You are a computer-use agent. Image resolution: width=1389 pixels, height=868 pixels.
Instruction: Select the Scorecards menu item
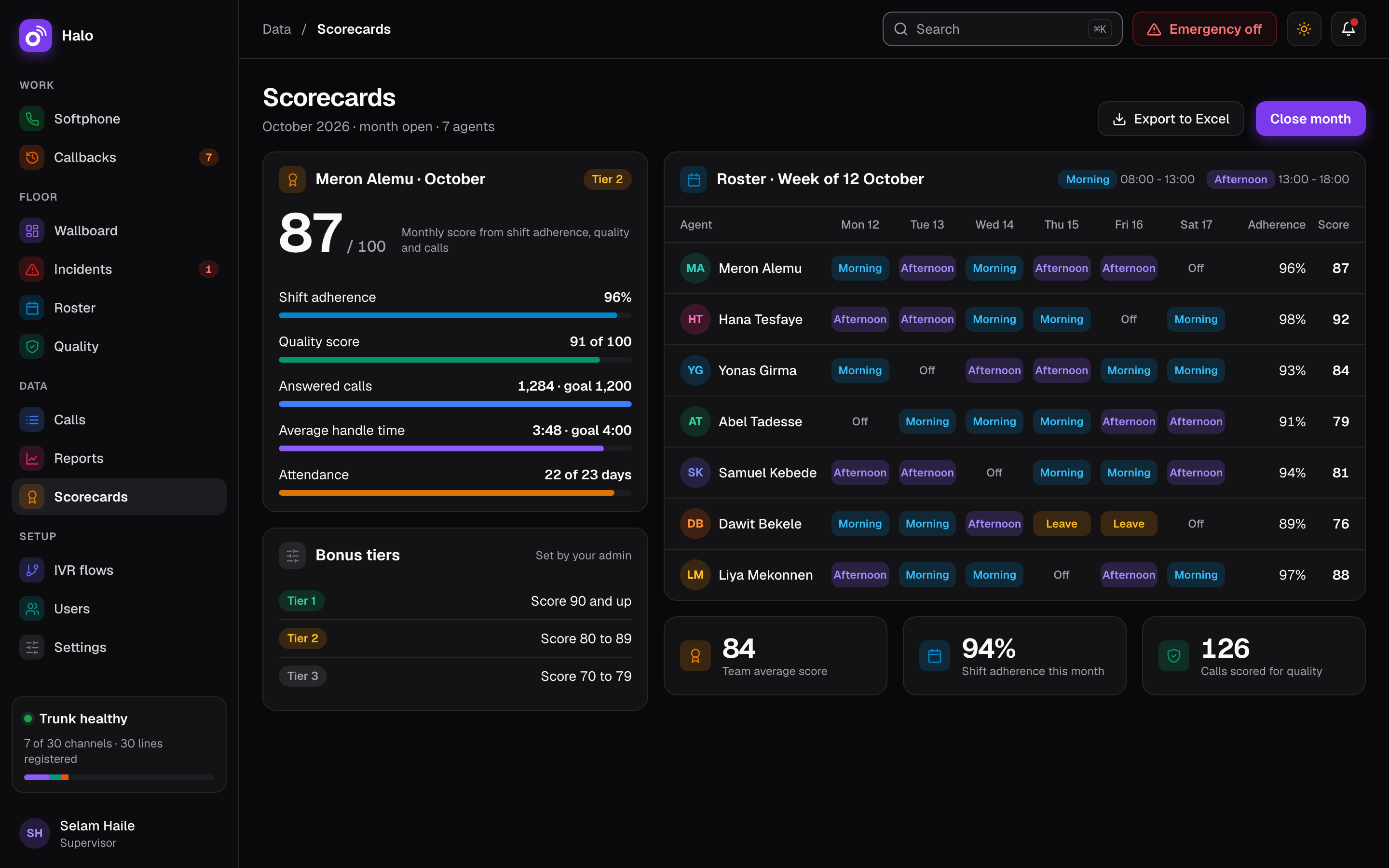(119, 497)
